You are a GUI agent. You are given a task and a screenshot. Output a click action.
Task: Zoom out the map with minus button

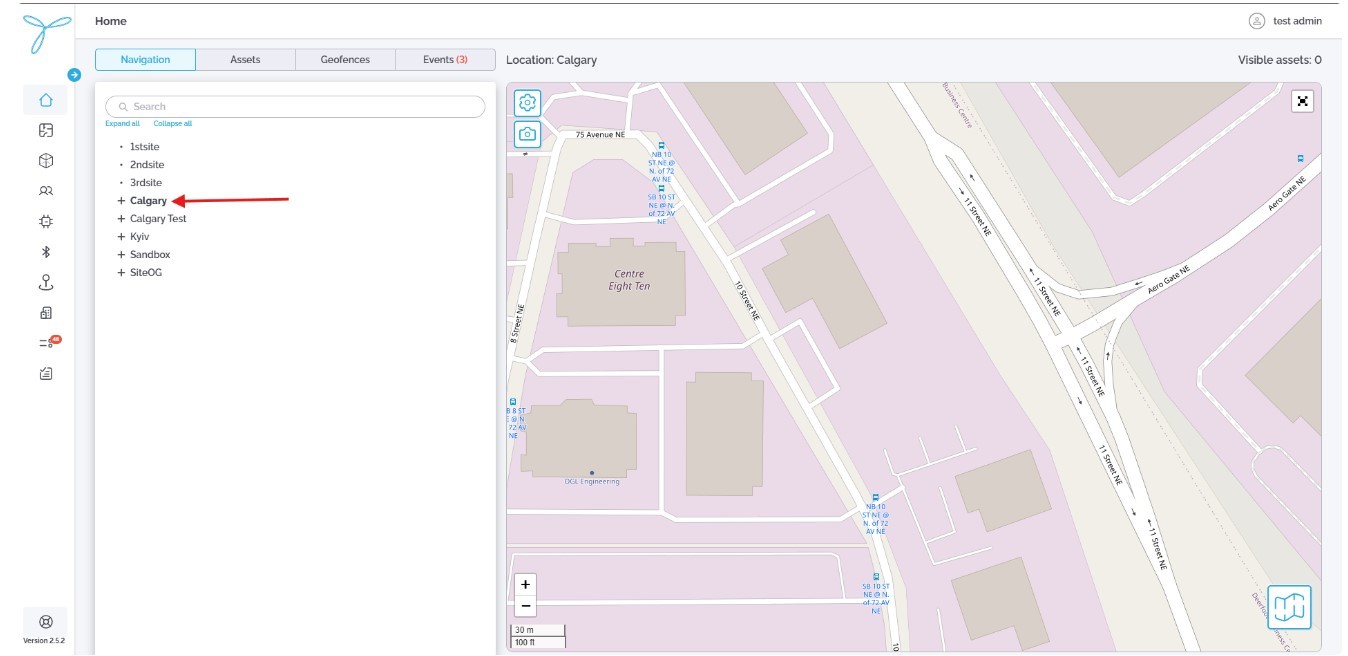[x=525, y=606]
